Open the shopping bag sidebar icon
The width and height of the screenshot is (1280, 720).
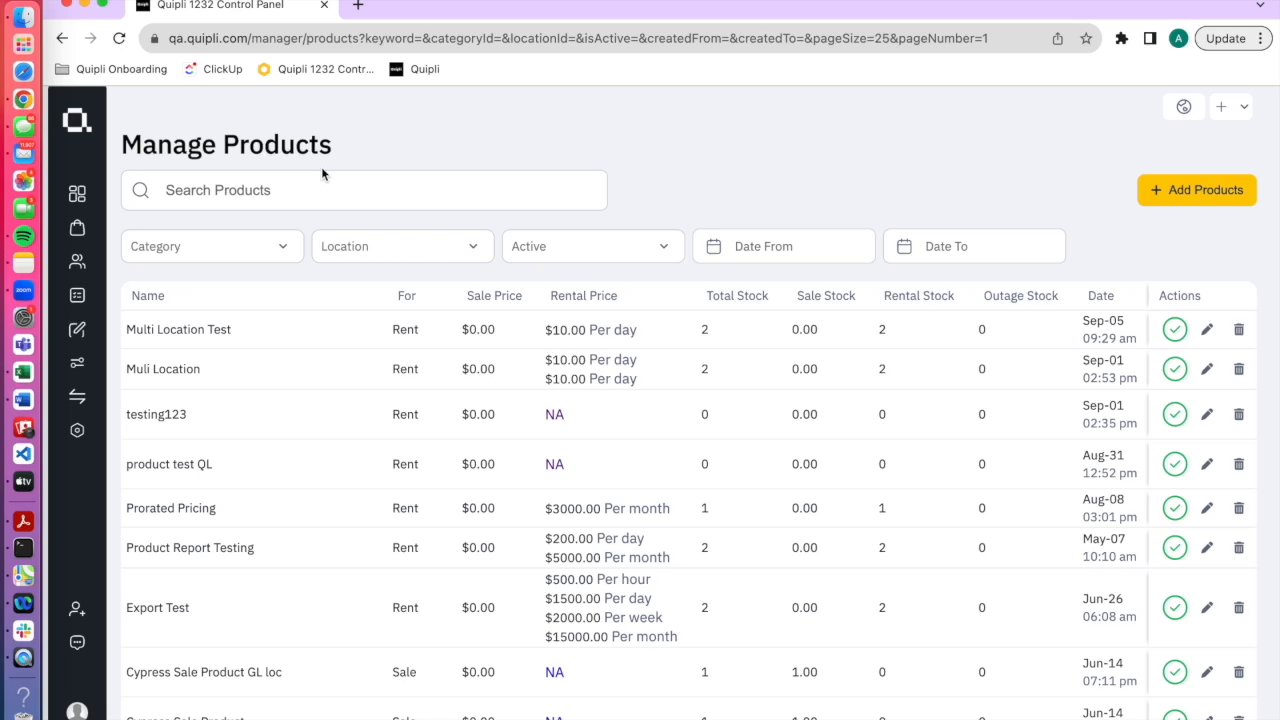77,228
